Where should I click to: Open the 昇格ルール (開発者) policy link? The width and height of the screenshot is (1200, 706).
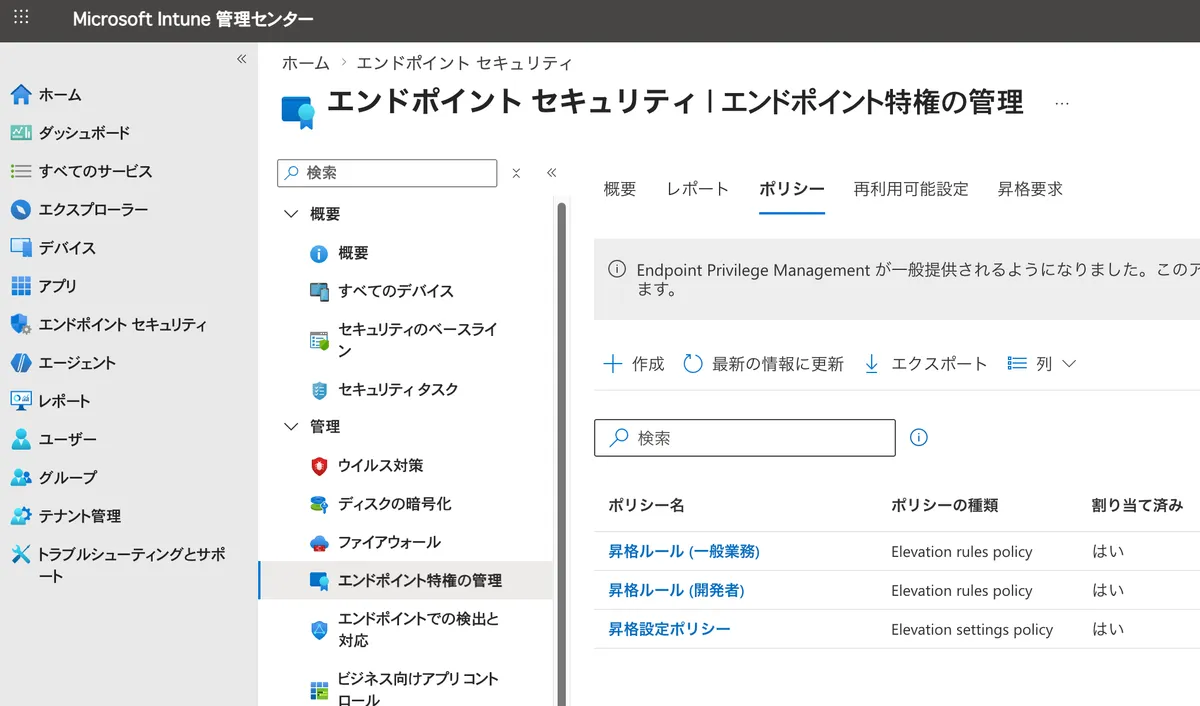tap(676, 591)
